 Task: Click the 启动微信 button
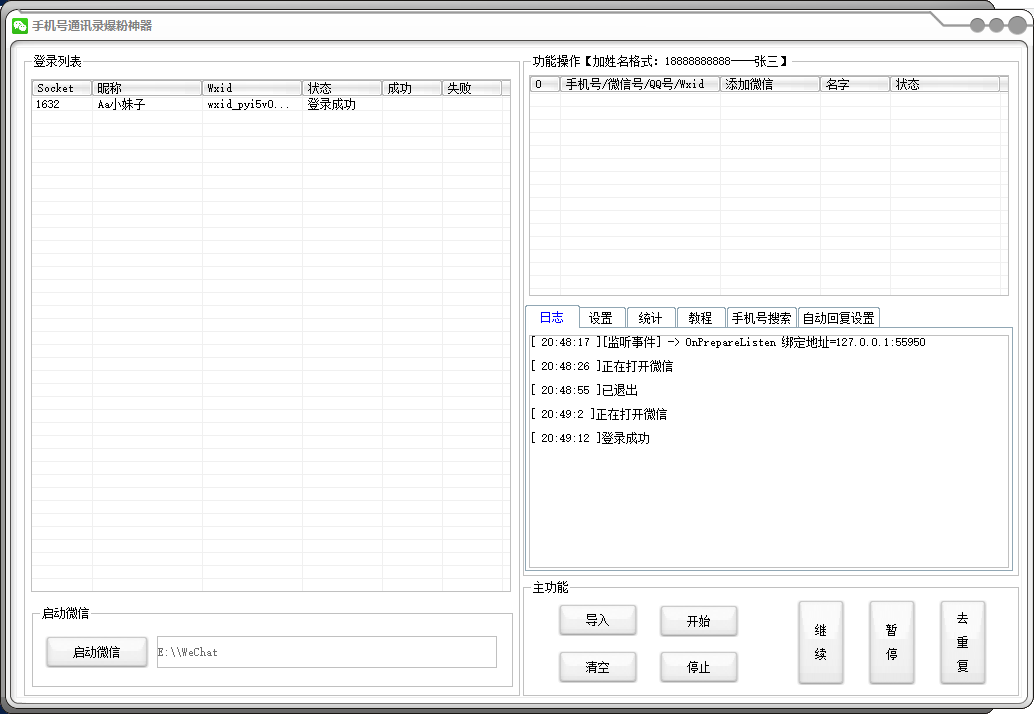coord(96,652)
